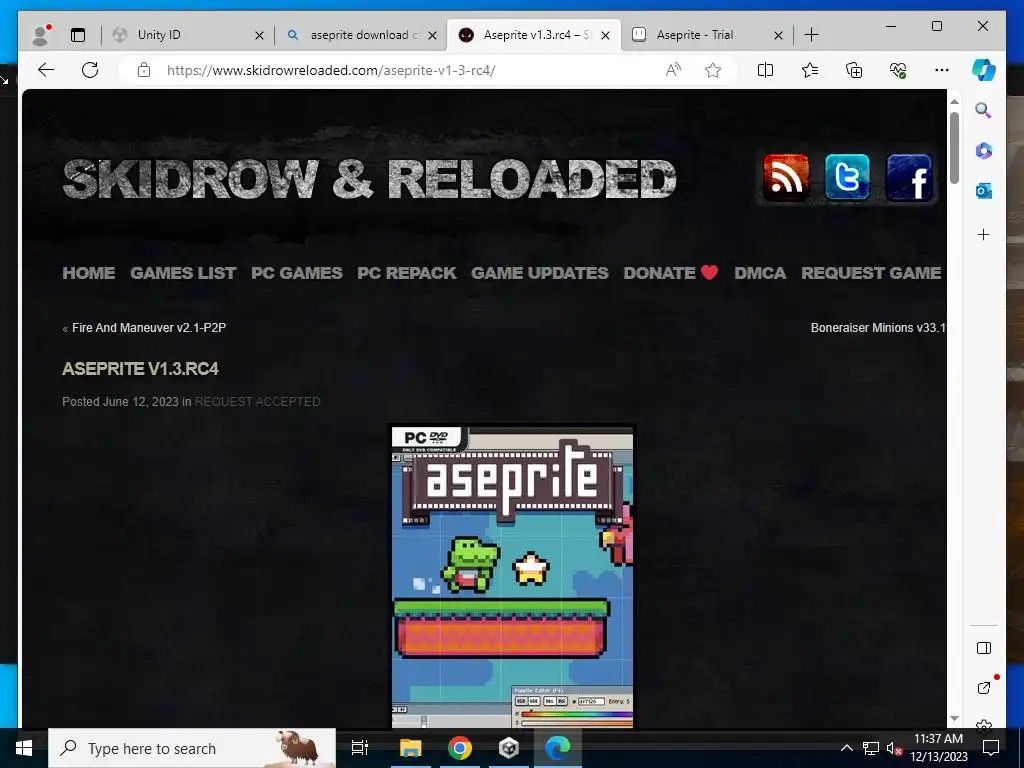Click the address bar URL

click(331, 70)
